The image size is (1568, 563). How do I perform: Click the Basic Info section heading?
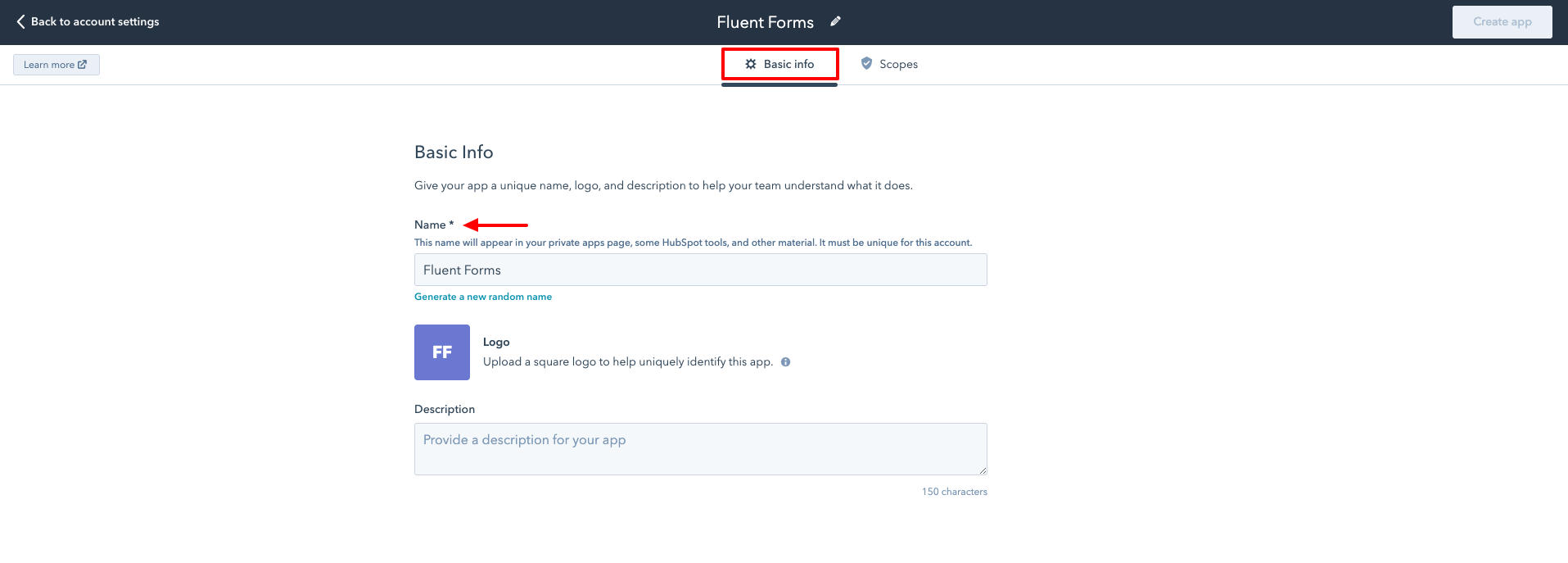point(454,152)
